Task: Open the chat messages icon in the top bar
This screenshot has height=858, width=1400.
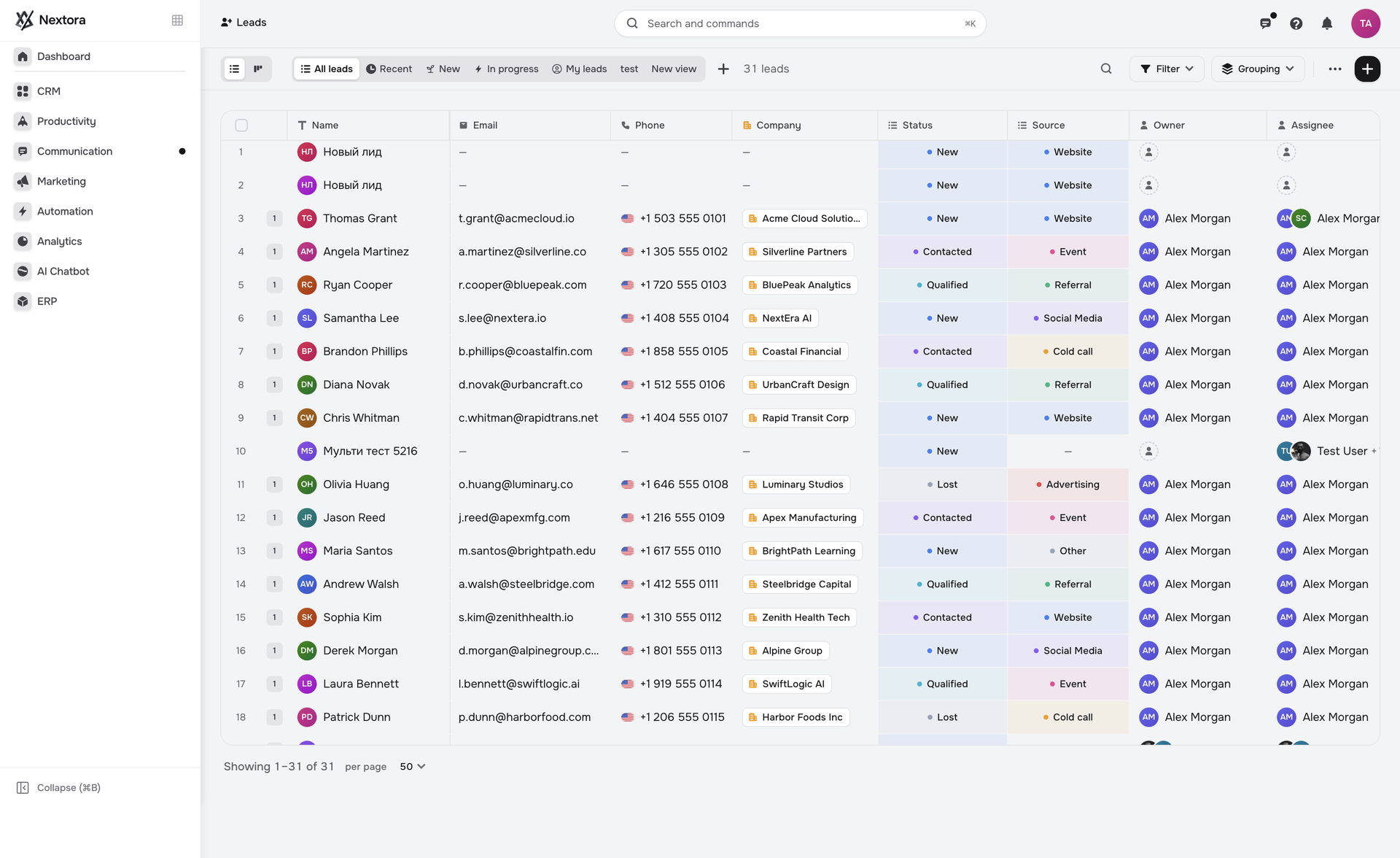Action: coord(1266,23)
